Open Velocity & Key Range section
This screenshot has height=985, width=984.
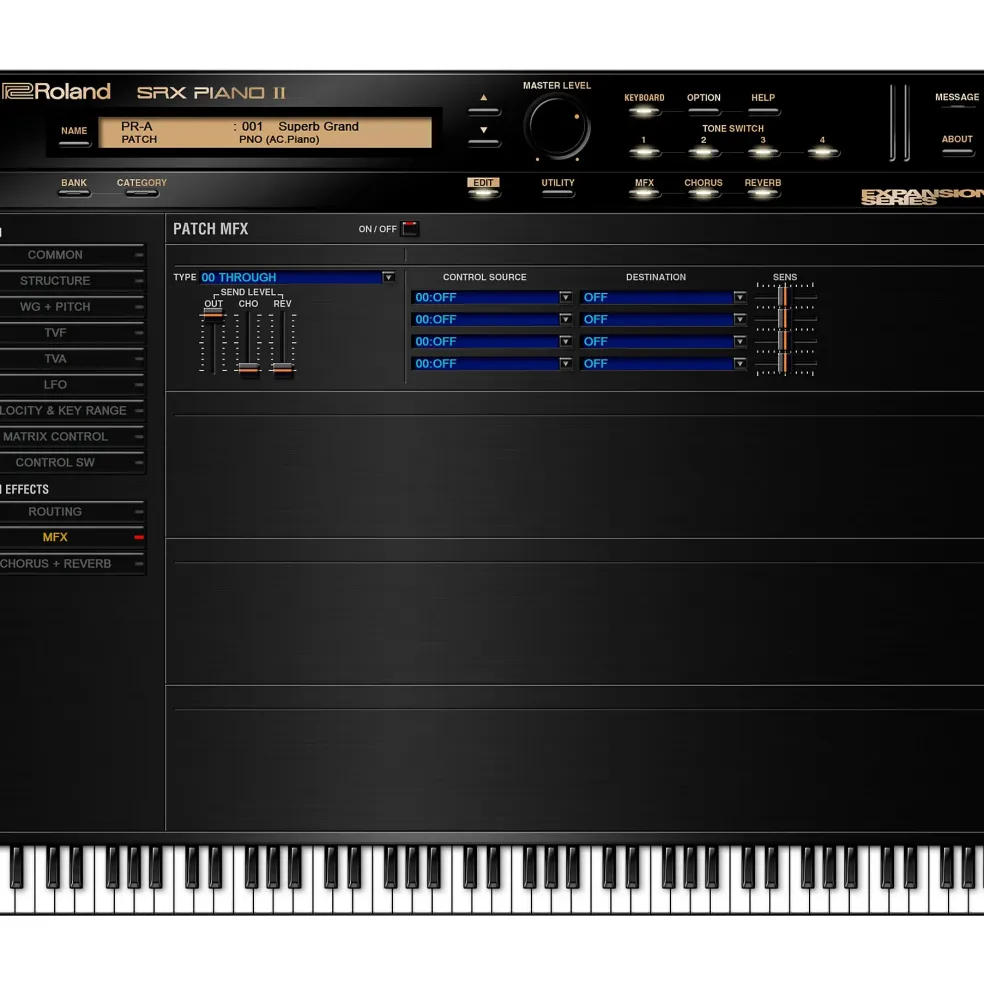tap(72, 410)
